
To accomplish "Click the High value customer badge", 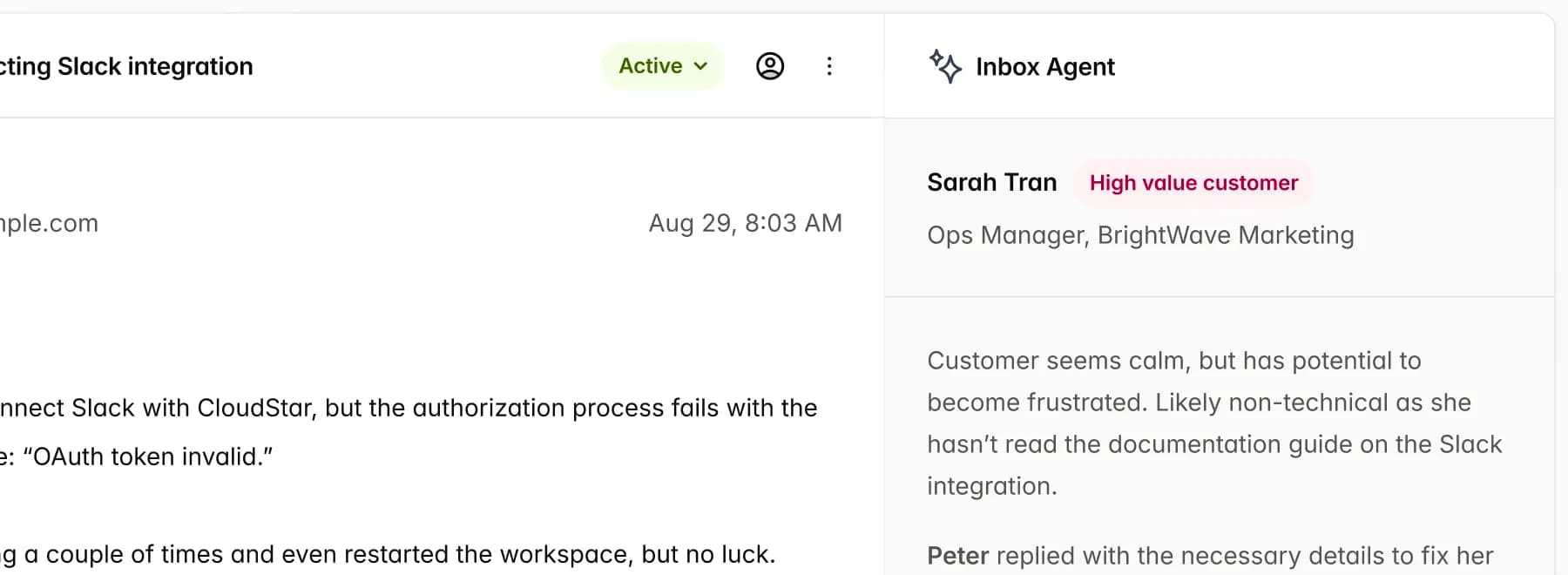I will (1193, 183).
